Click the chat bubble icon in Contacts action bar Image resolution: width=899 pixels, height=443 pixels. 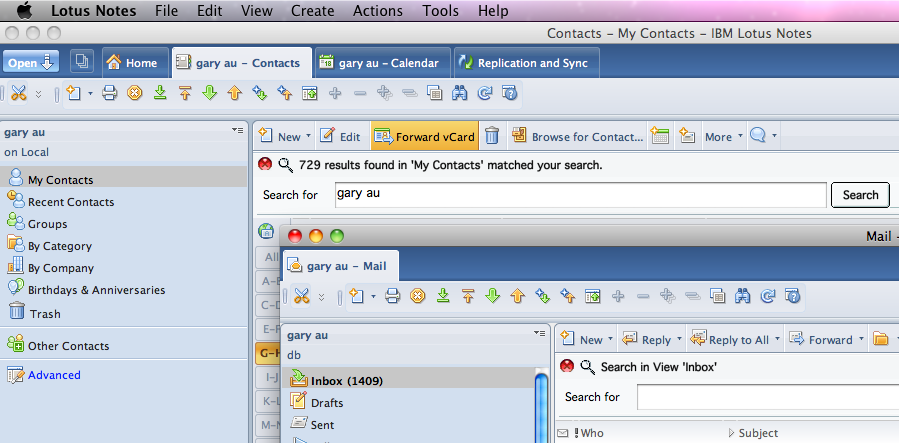click(758, 136)
